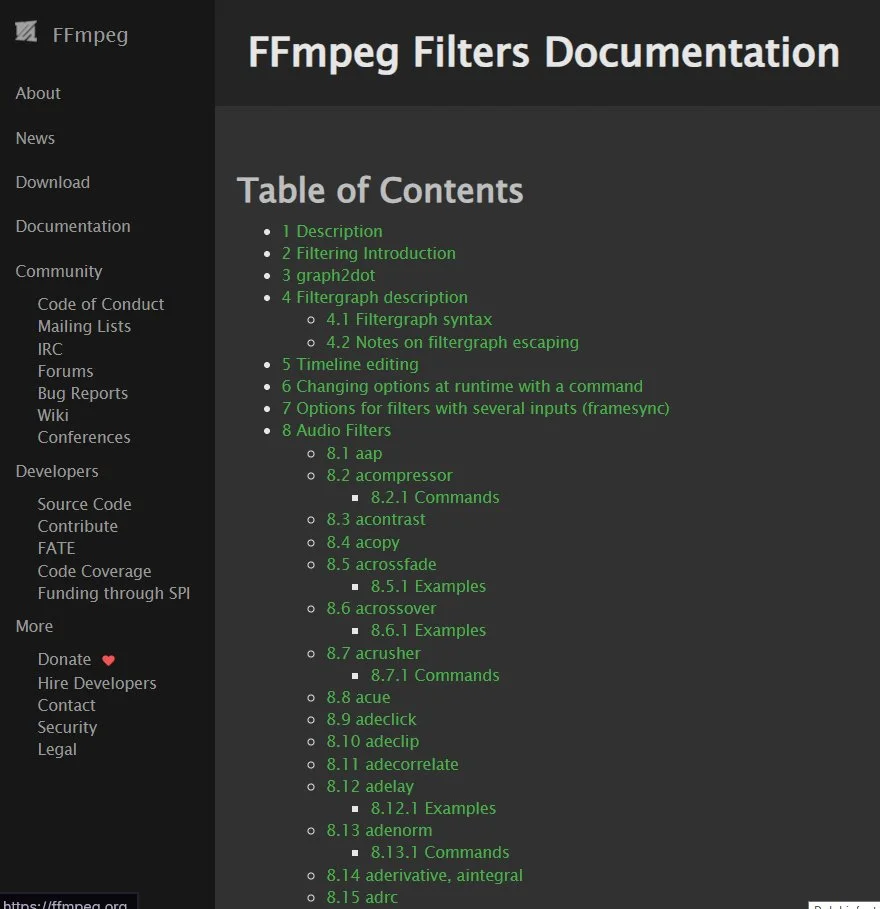The height and width of the screenshot is (909, 880).
Task: Open 8.2.1 Commands entry
Action: pyautogui.click(x=435, y=497)
